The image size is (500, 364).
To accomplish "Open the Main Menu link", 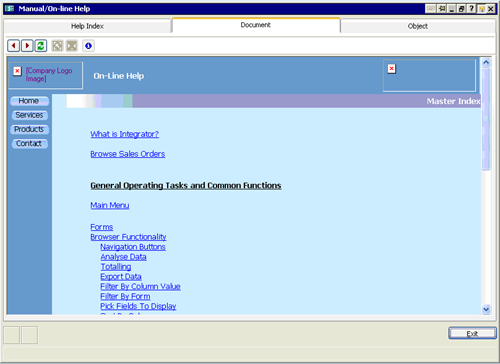I will pyautogui.click(x=110, y=205).
